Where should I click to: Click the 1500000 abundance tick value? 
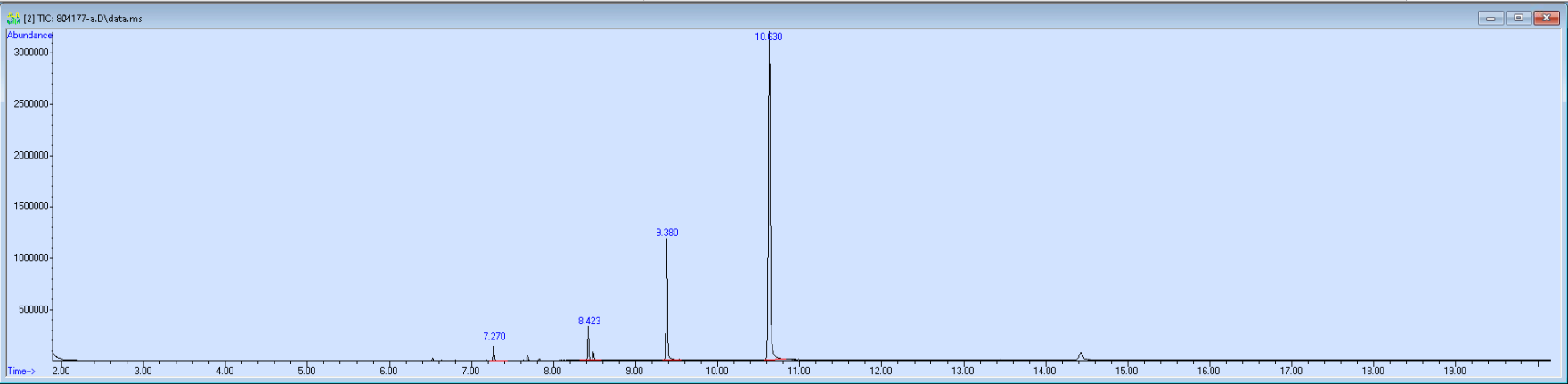point(30,207)
